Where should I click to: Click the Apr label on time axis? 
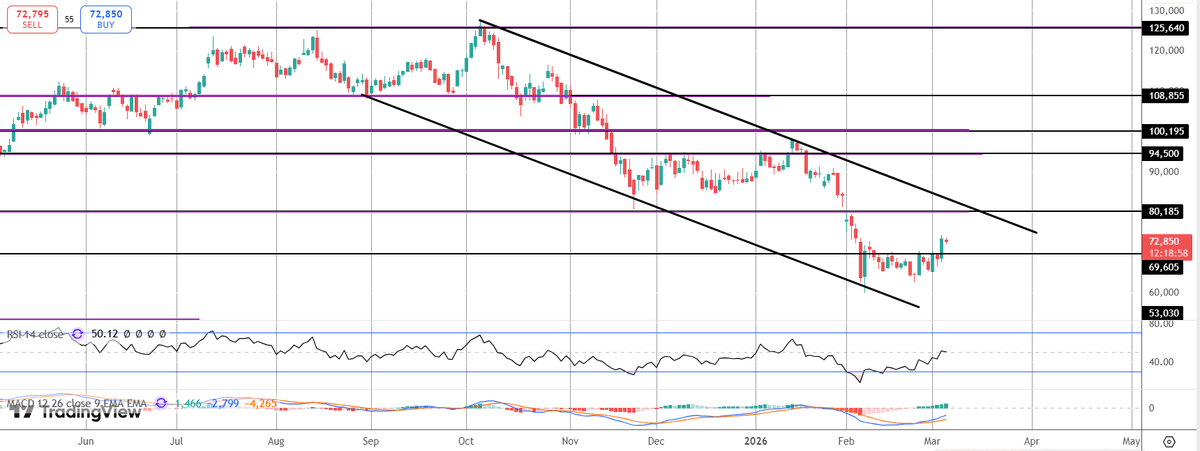(1031, 440)
